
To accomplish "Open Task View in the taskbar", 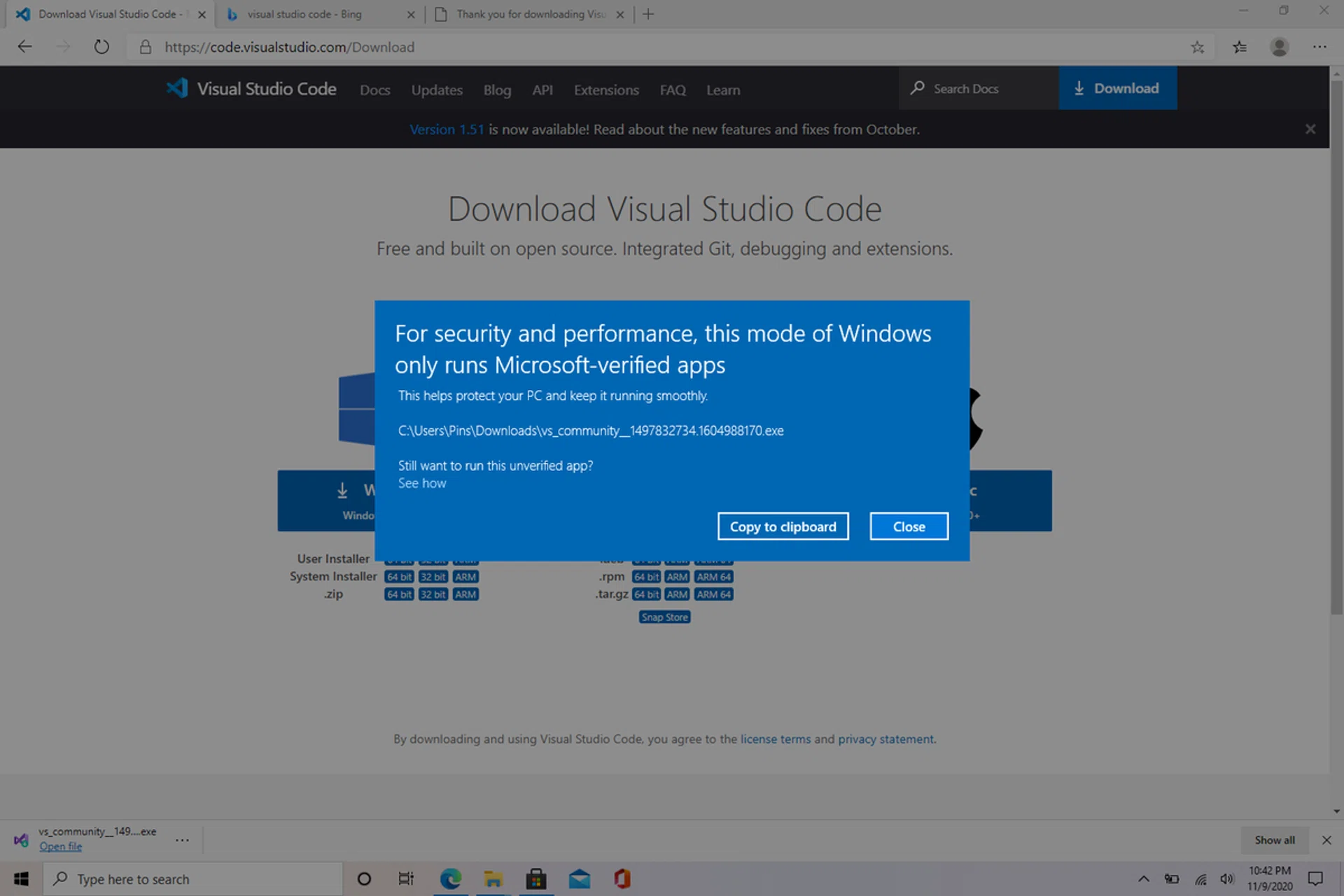I will tap(406, 878).
